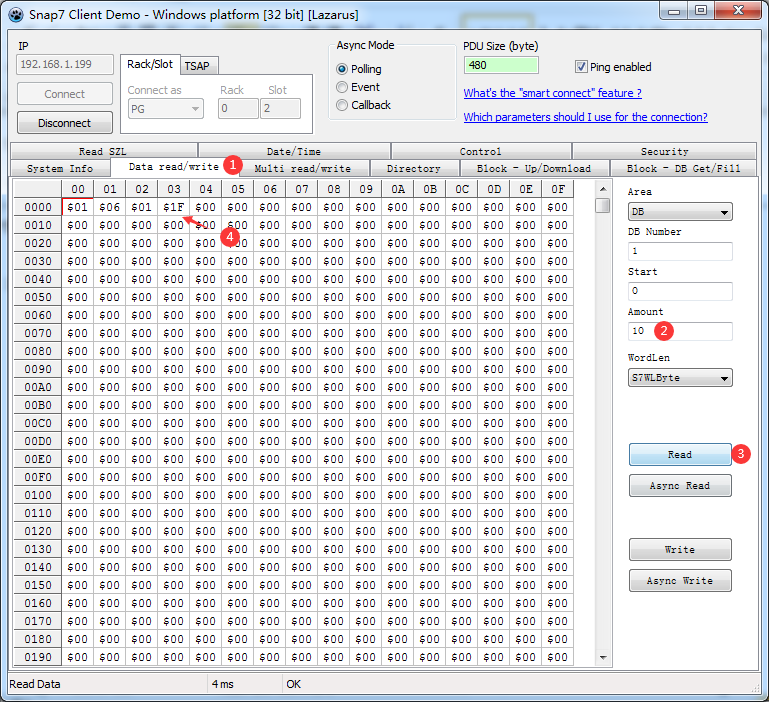Click the Amount input field

click(680, 331)
